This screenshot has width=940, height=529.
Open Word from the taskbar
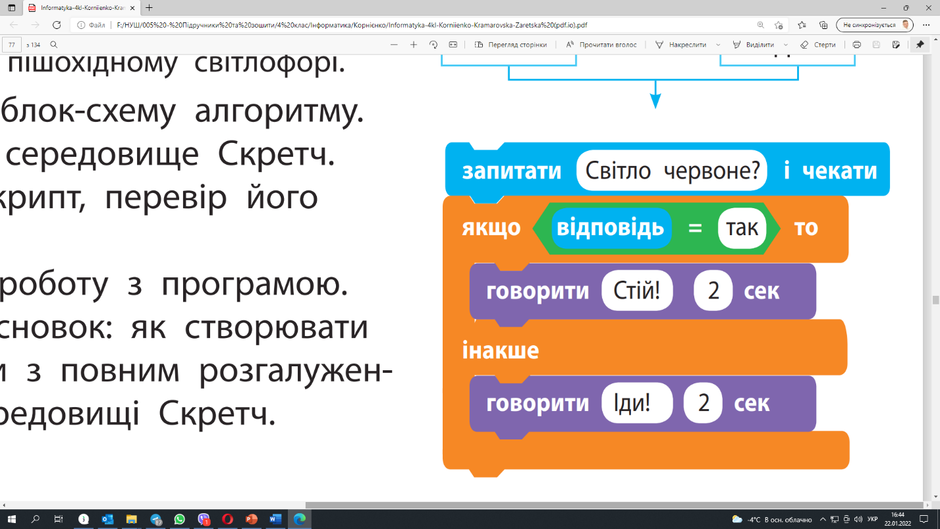tap(275, 519)
